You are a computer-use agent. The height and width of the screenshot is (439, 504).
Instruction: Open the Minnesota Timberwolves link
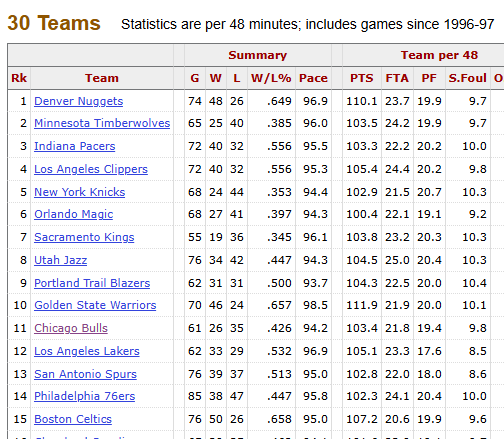coord(102,123)
